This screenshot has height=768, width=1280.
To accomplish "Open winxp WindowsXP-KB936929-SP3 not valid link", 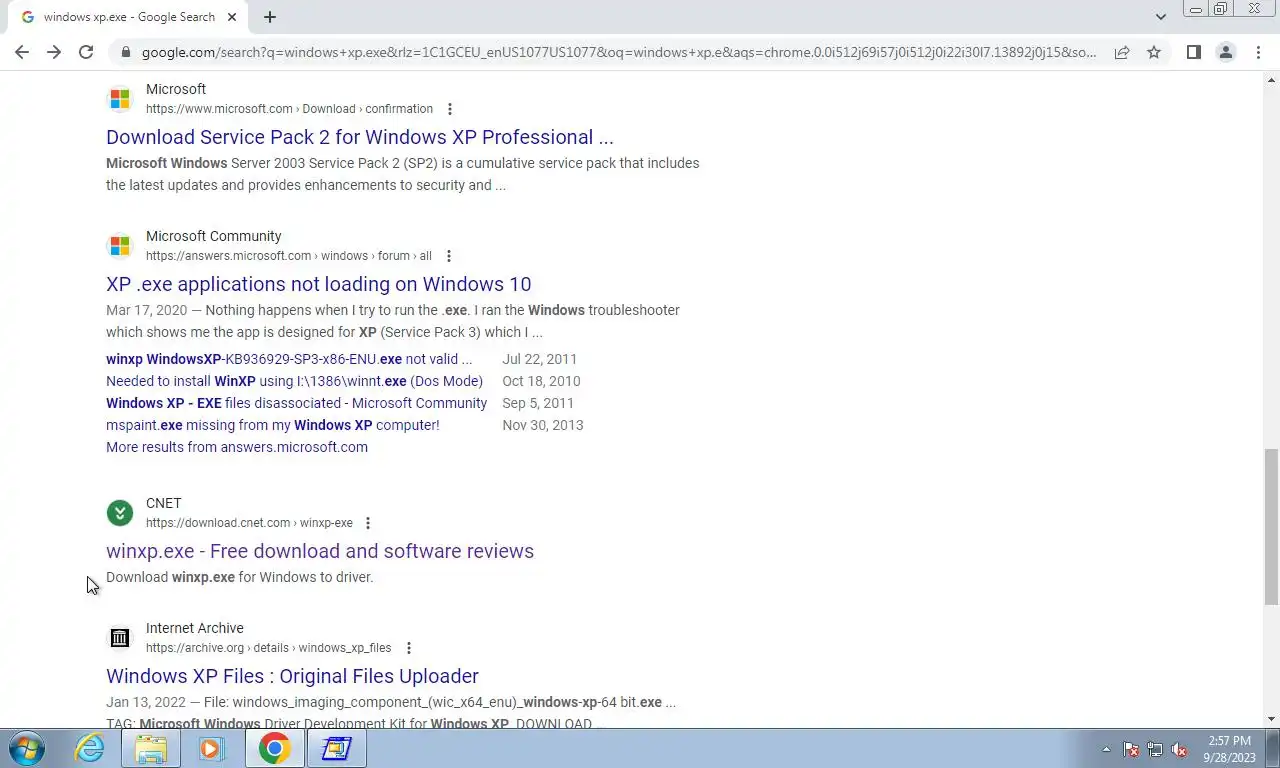I will [289, 359].
